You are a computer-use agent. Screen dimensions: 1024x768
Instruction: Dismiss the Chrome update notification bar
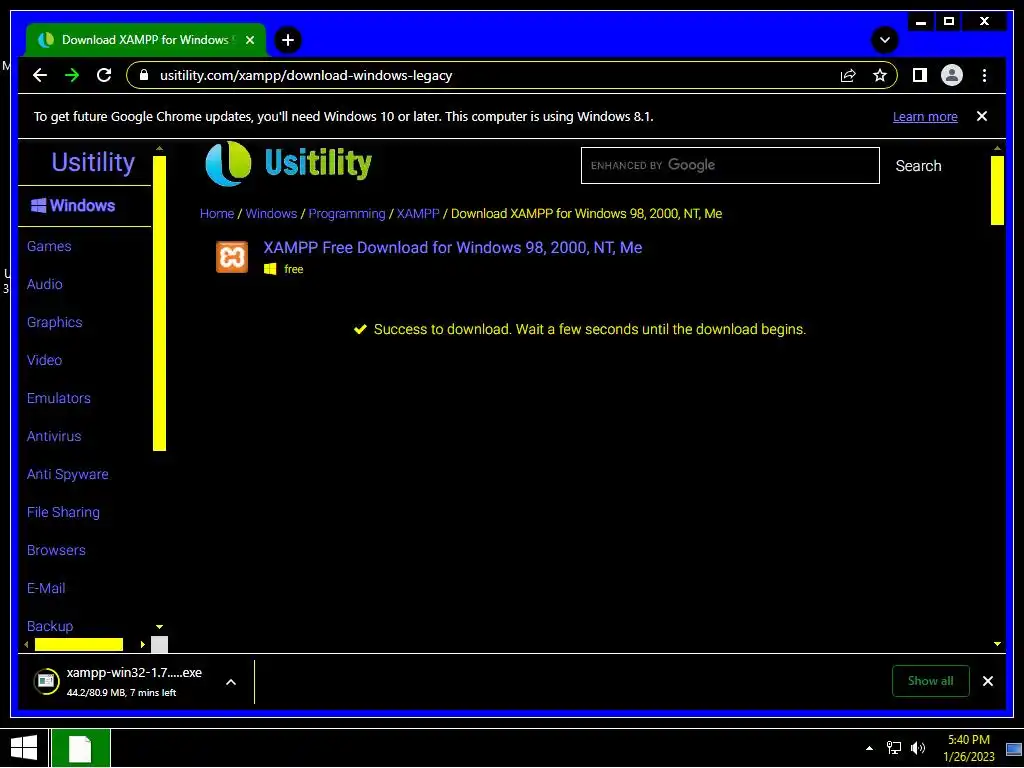(982, 116)
